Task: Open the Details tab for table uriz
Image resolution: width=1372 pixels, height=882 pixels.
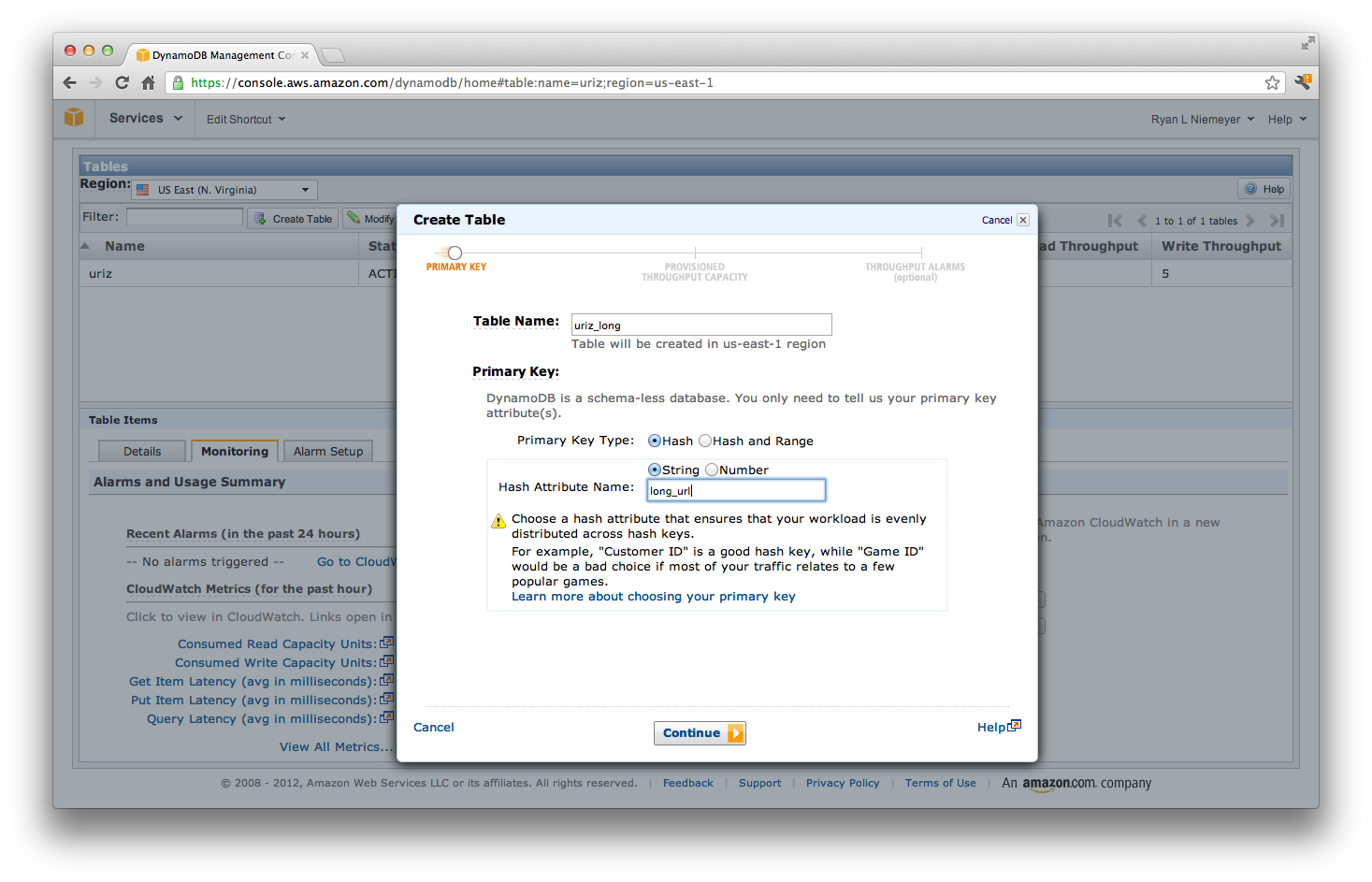Action: (141, 451)
